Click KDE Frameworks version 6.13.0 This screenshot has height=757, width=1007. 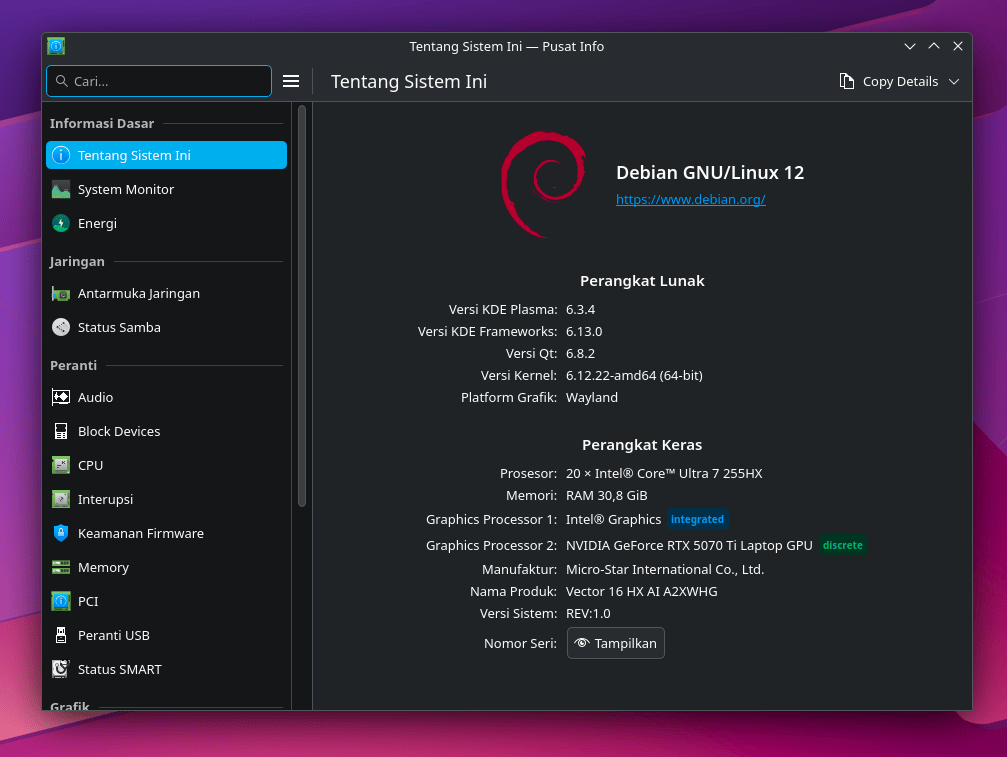tap(584, 331)
